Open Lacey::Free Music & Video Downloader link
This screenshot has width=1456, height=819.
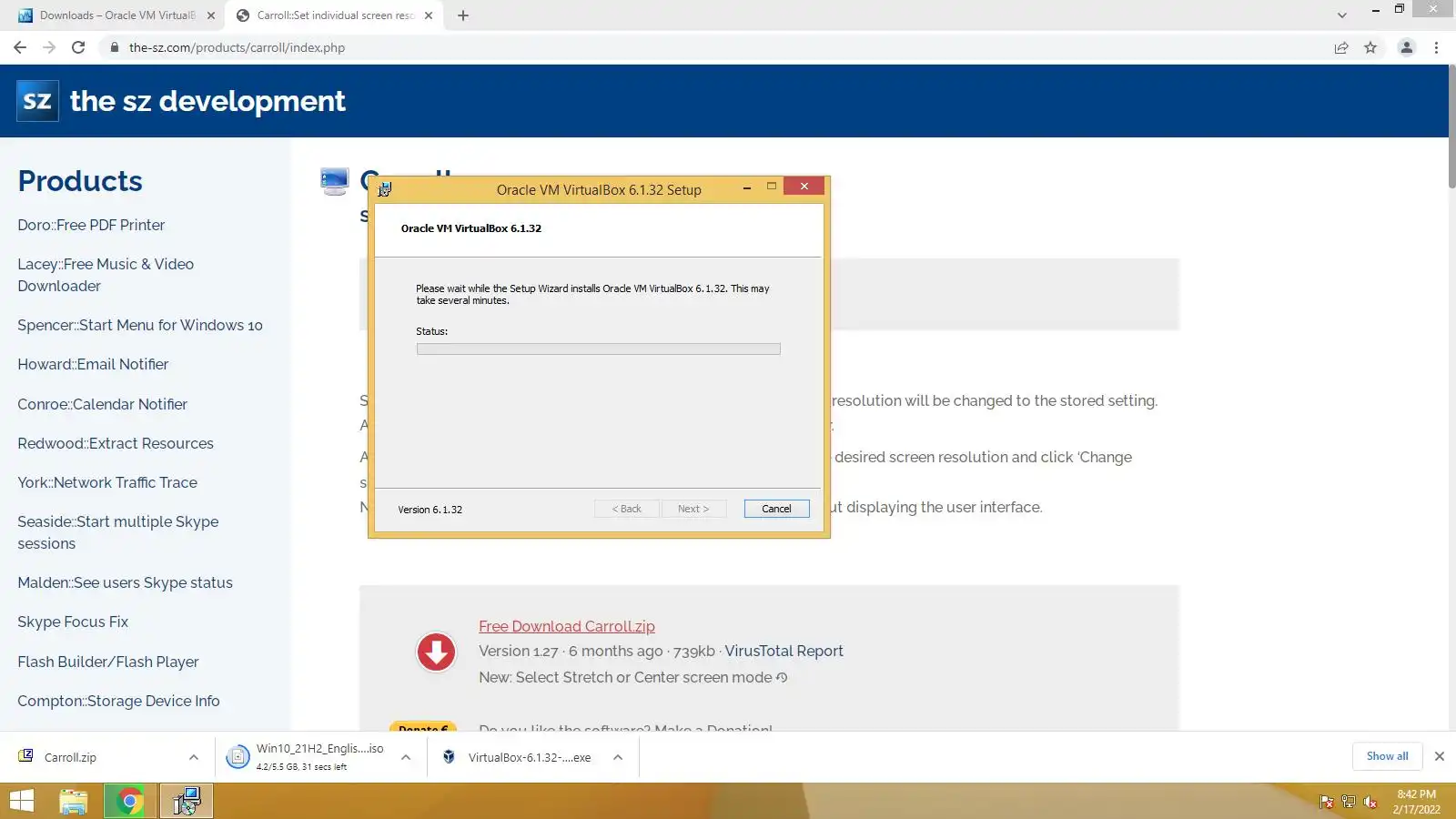pyautogui.click(x=106, y=275)
